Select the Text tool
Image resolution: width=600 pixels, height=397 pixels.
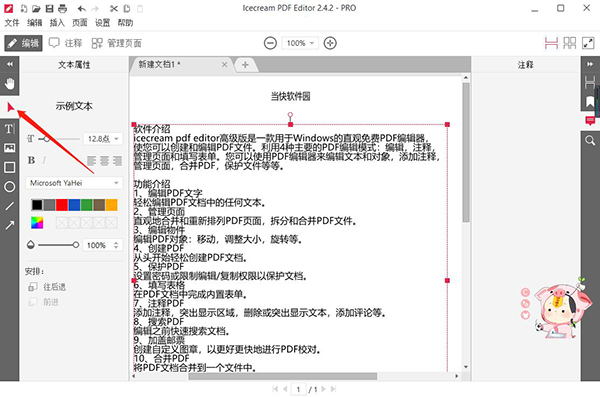[x=10, y=129]
